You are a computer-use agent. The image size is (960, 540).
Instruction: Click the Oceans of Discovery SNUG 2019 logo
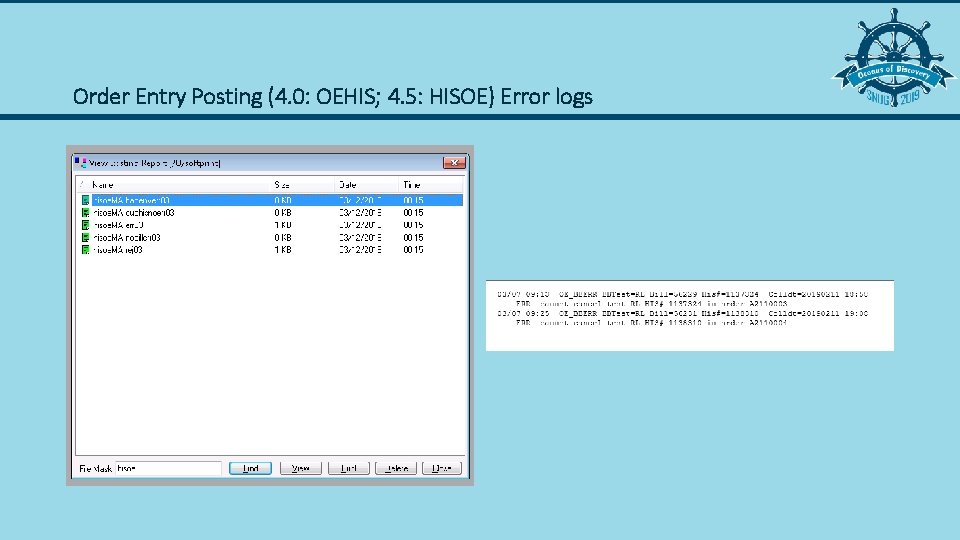point(894,58)
